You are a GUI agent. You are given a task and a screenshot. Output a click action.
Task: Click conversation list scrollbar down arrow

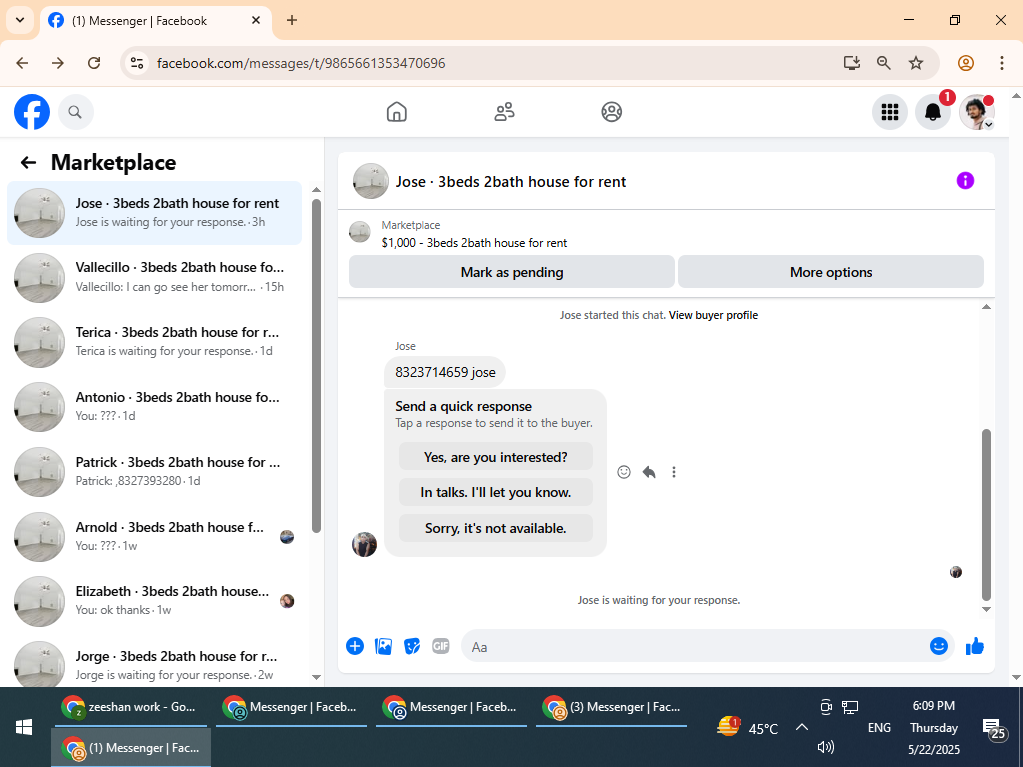pyautogui.click(x=316, y=677)
